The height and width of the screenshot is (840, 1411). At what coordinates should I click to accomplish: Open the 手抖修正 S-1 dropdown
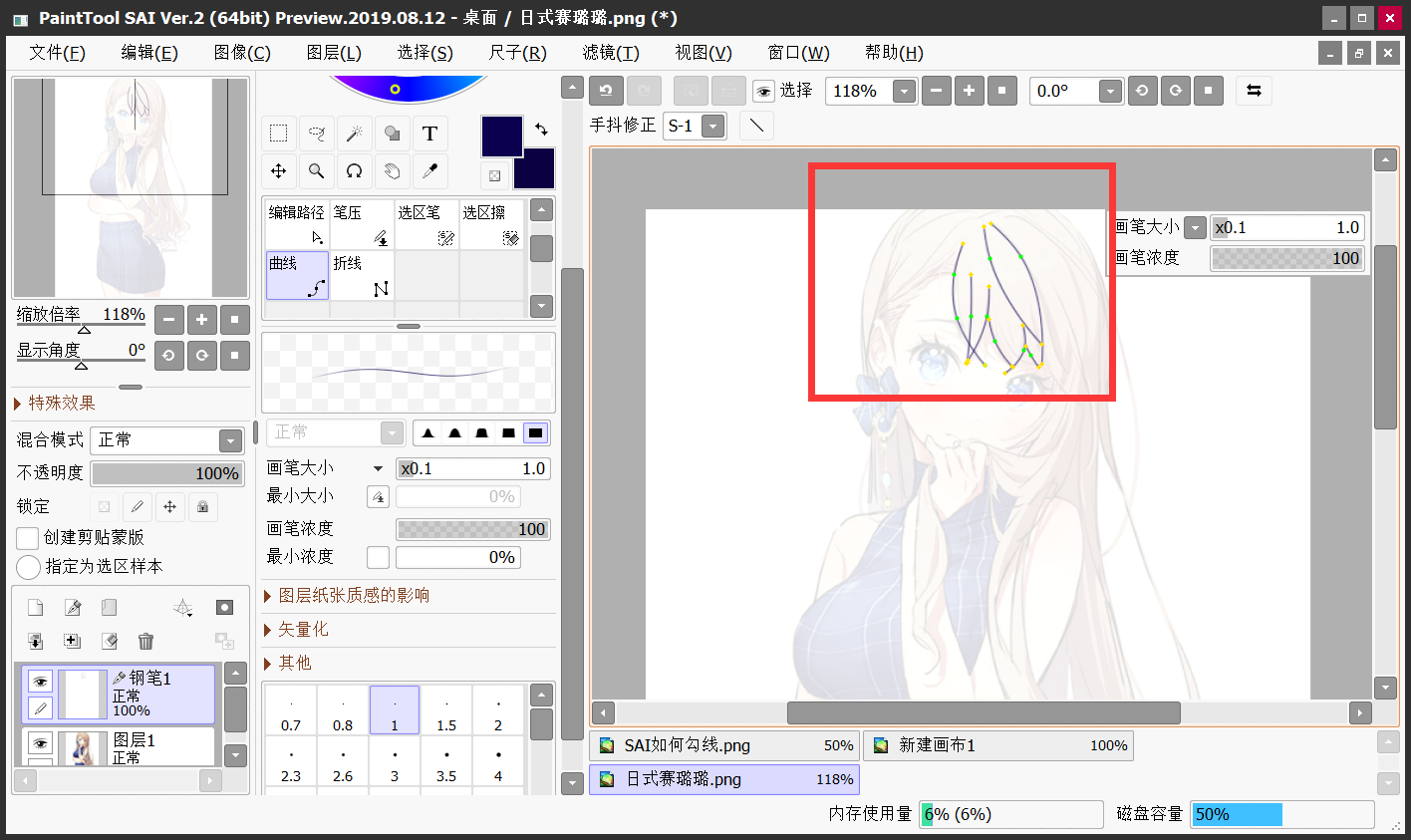712,126
